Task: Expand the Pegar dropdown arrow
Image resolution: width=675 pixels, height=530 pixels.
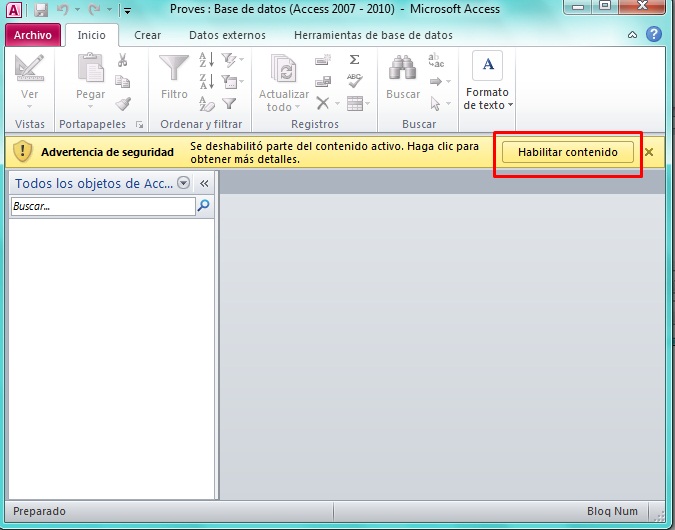Action: pos(90,106)
